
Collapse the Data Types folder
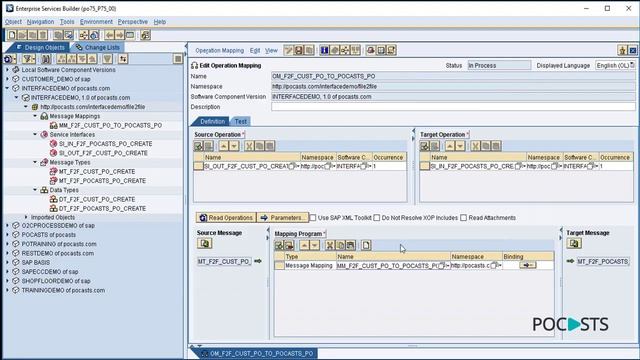coord(35,190)
